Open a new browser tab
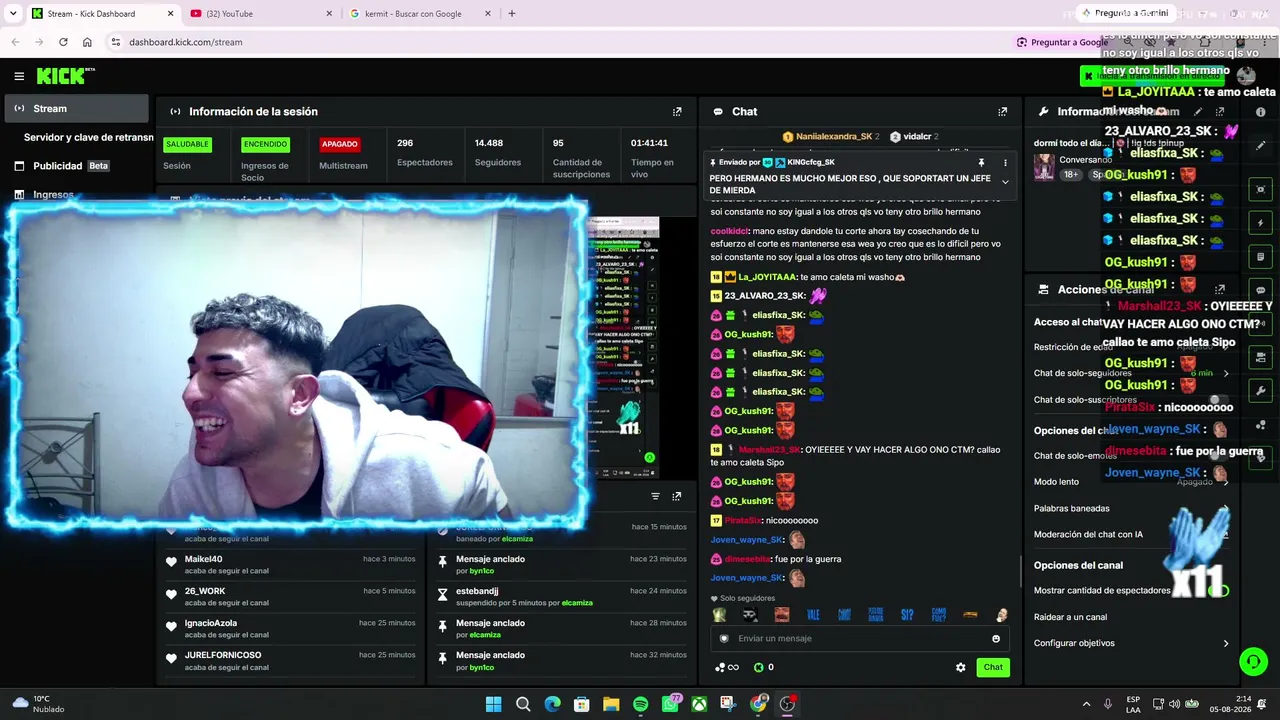1280x720 pixels. (512, 14)
